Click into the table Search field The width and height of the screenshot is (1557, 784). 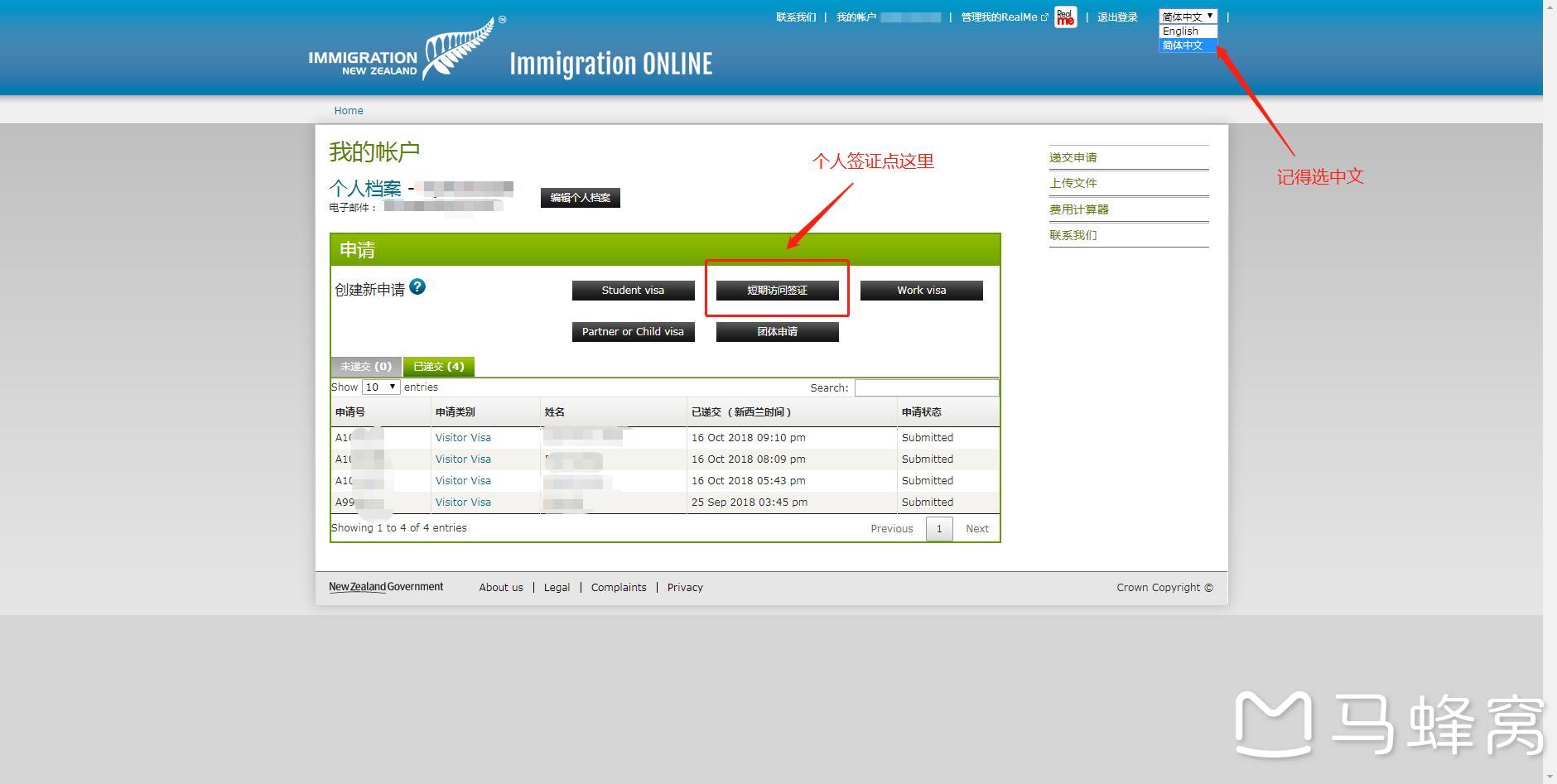[x=926, y=387]
